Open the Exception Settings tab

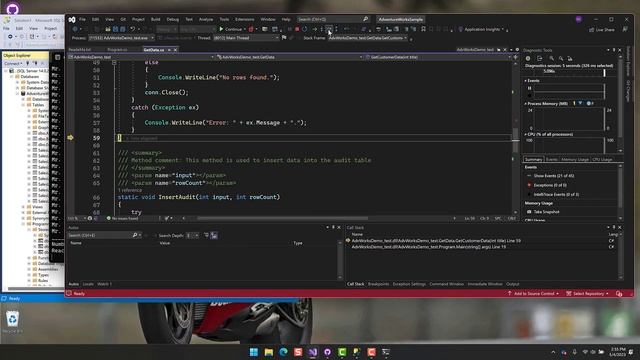point(409,284)
